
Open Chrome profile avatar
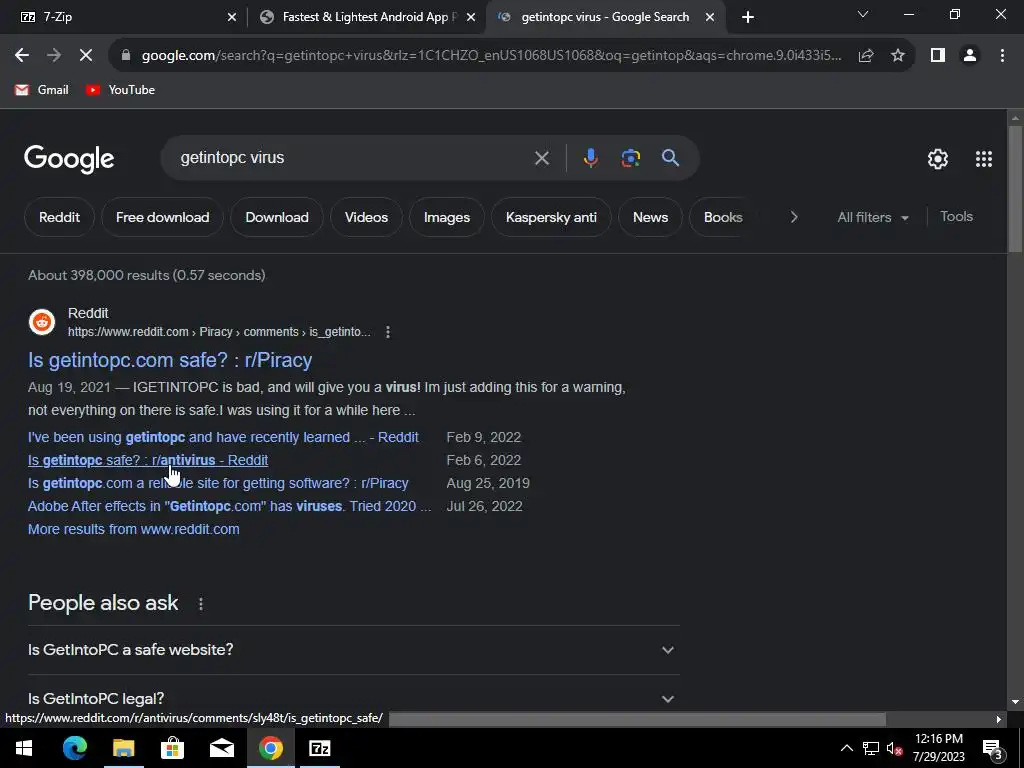point(970,56)
